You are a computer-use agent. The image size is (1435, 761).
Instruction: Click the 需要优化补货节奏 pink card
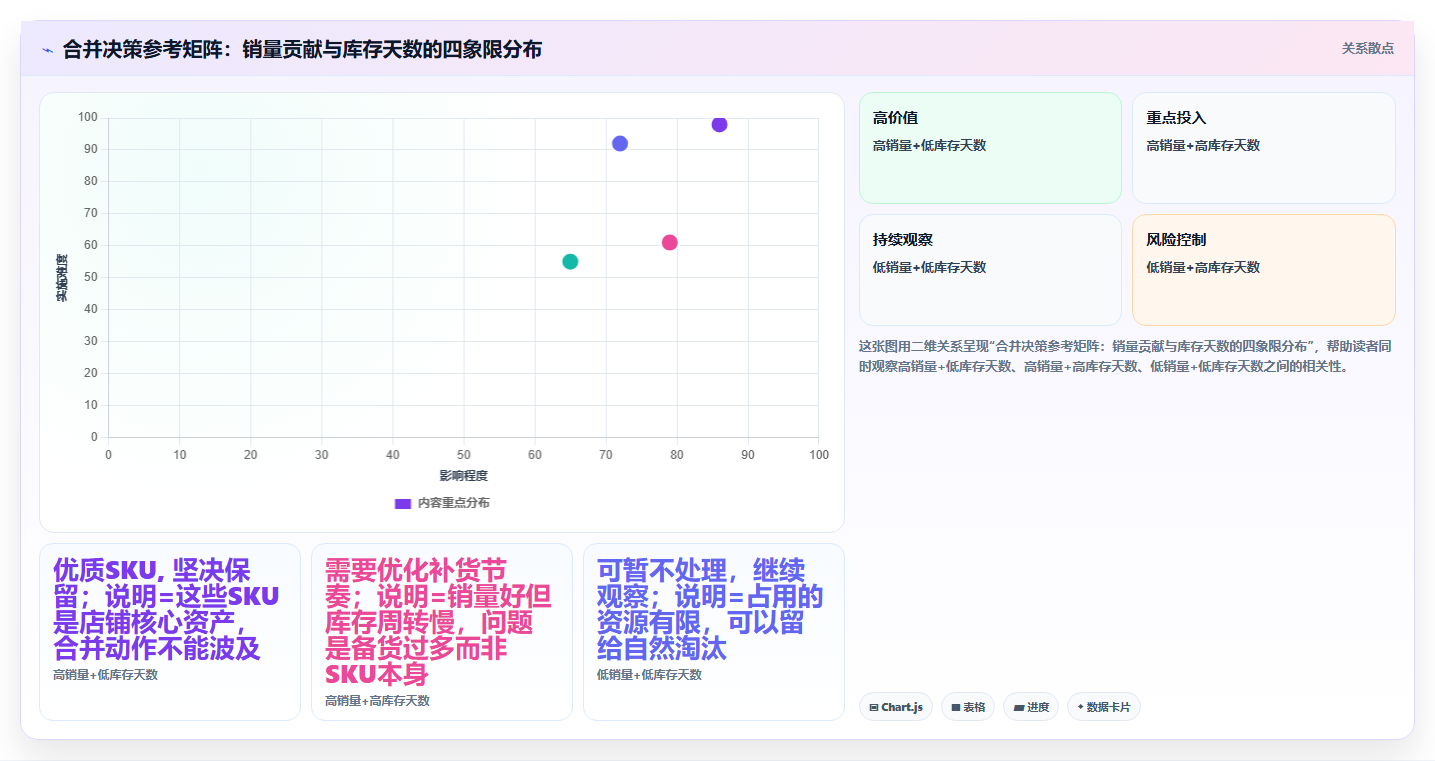(442, 632)
